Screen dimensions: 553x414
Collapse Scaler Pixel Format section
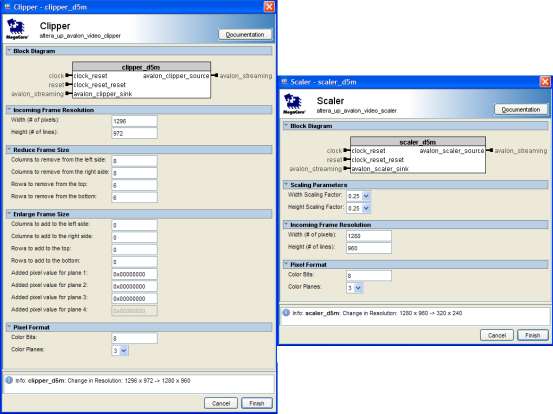[x=286, y=264]
